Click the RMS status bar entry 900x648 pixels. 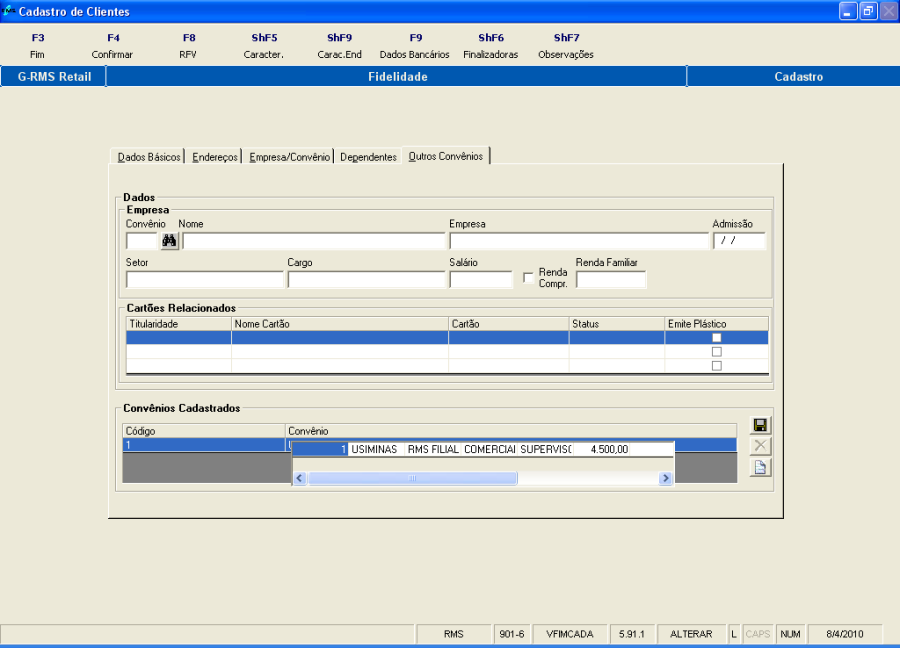pyautogui.click(x=453, y=634)
